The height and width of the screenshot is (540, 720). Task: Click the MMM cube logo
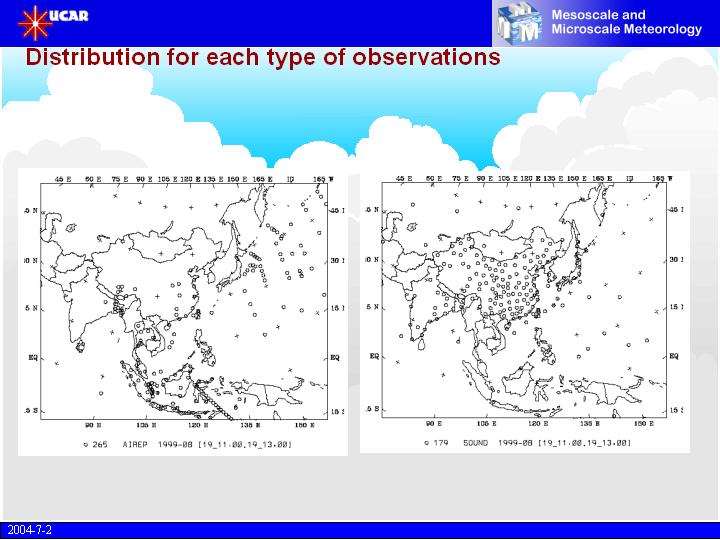[x=519, y=23]
